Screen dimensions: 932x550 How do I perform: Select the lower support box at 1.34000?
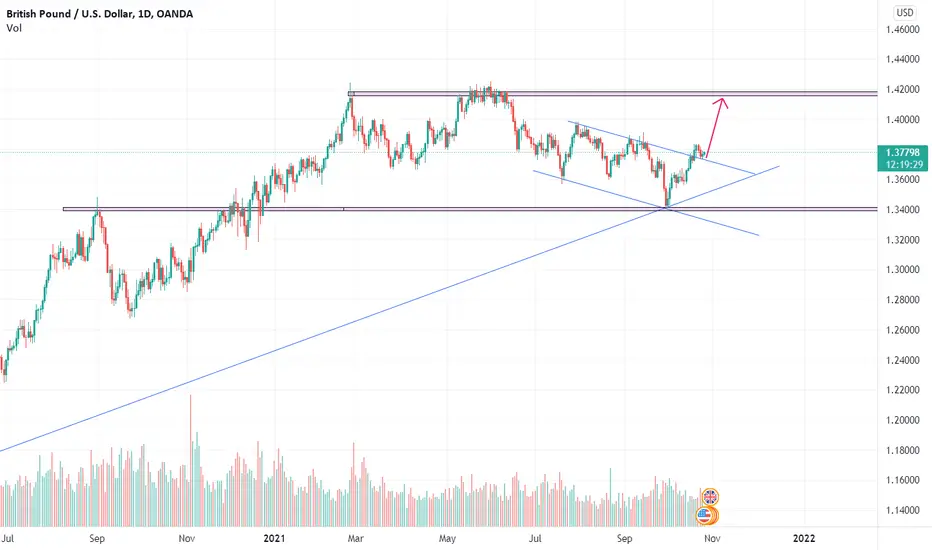point(470,209)
